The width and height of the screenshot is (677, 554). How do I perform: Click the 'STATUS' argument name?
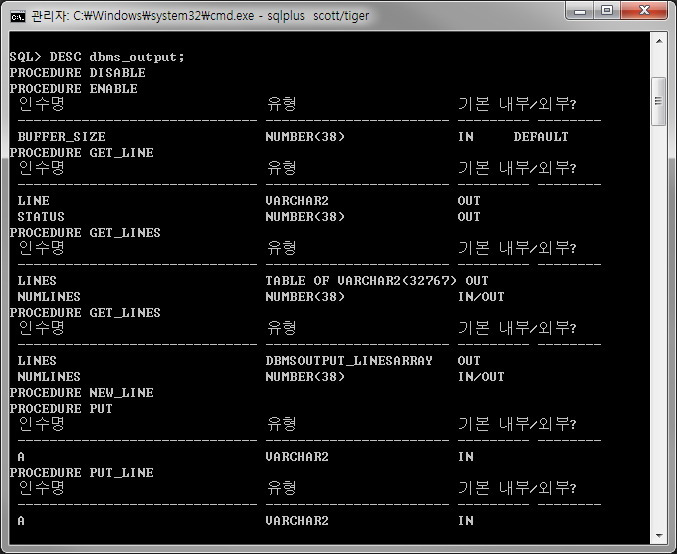(41, 217)
